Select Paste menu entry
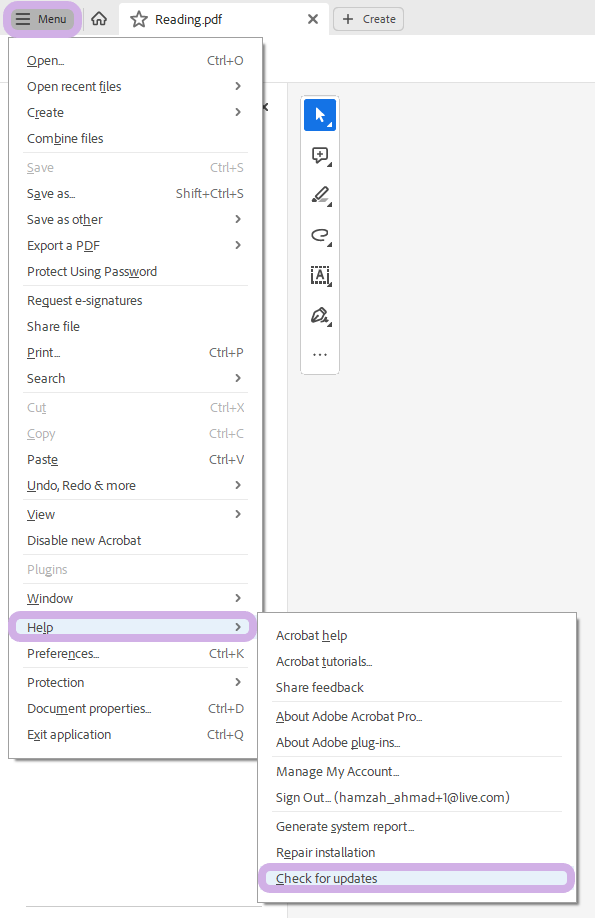 (135, 460)
